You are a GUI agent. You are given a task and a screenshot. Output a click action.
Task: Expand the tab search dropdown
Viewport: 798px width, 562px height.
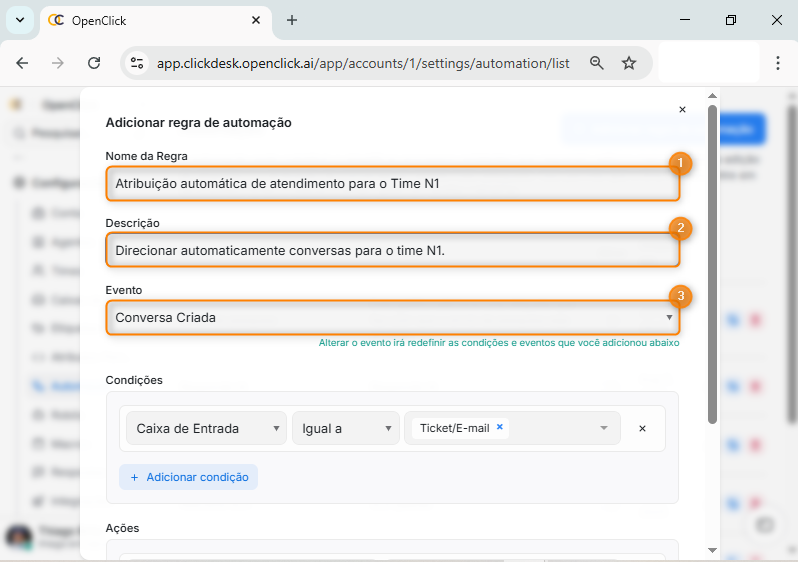point(19,20)
